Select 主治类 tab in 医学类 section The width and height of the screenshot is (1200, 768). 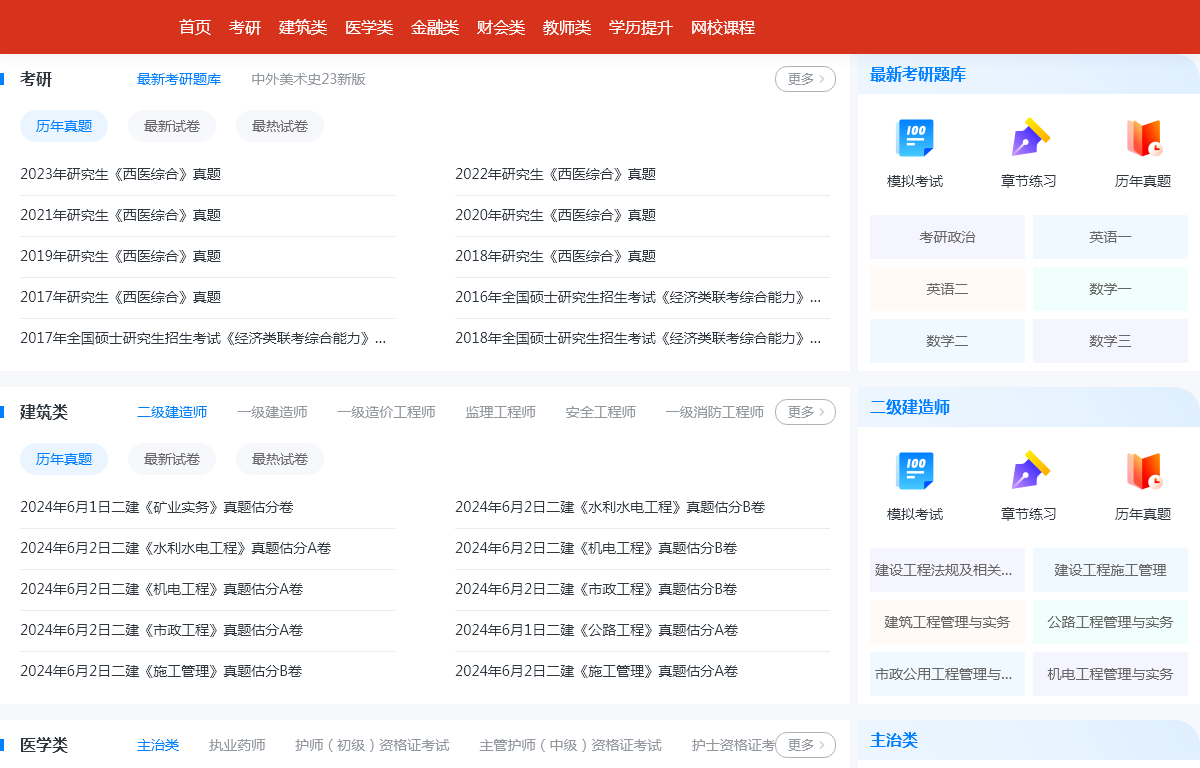pos(158,745)
